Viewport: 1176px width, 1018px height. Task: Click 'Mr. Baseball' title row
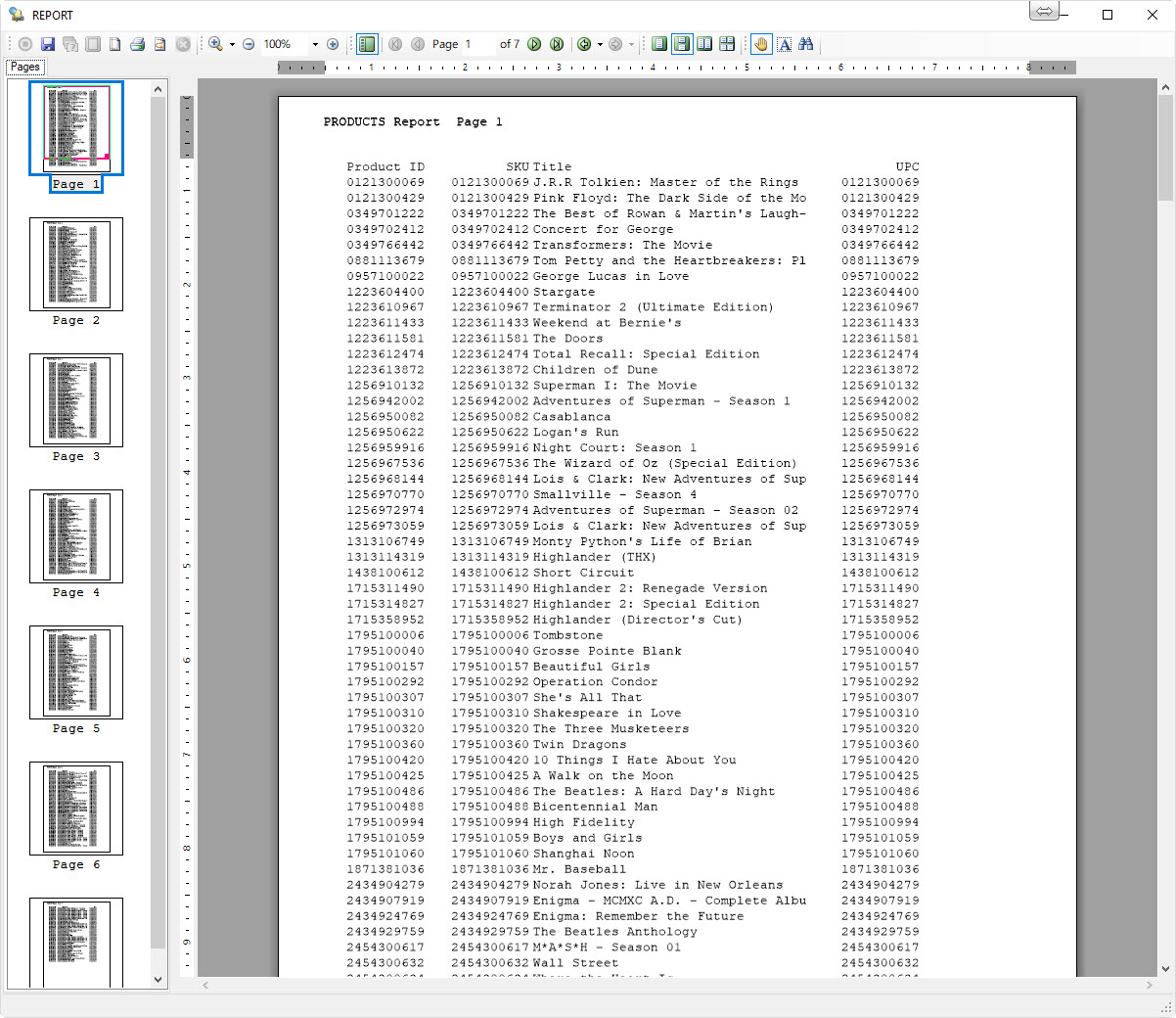579,869
